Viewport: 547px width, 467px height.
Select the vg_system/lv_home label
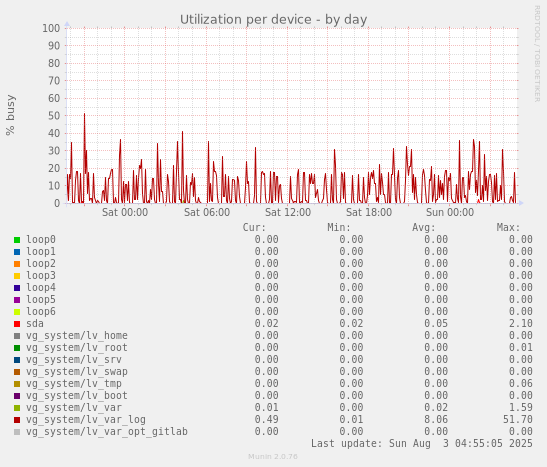point(77,336)
